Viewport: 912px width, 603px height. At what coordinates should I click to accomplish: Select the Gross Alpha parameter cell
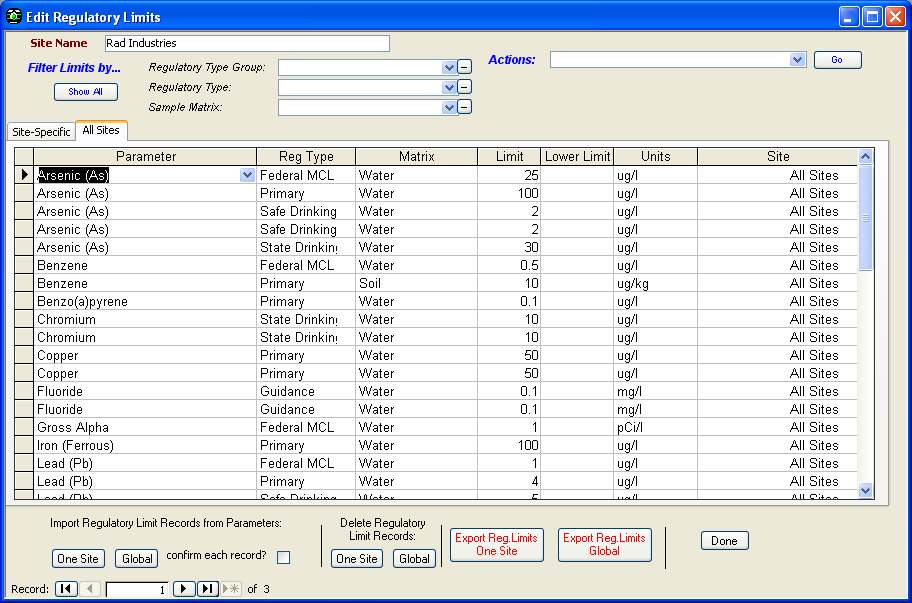point(145,427)
